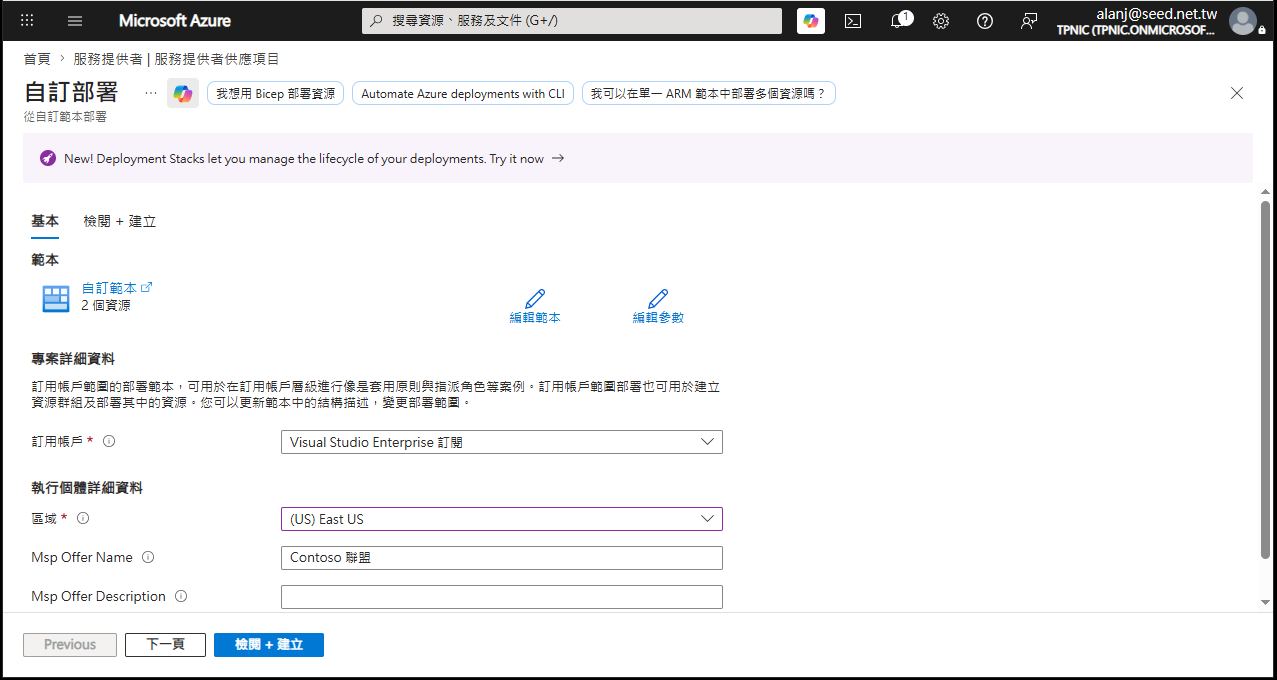Click the search magnifier icon

point(377,20)
